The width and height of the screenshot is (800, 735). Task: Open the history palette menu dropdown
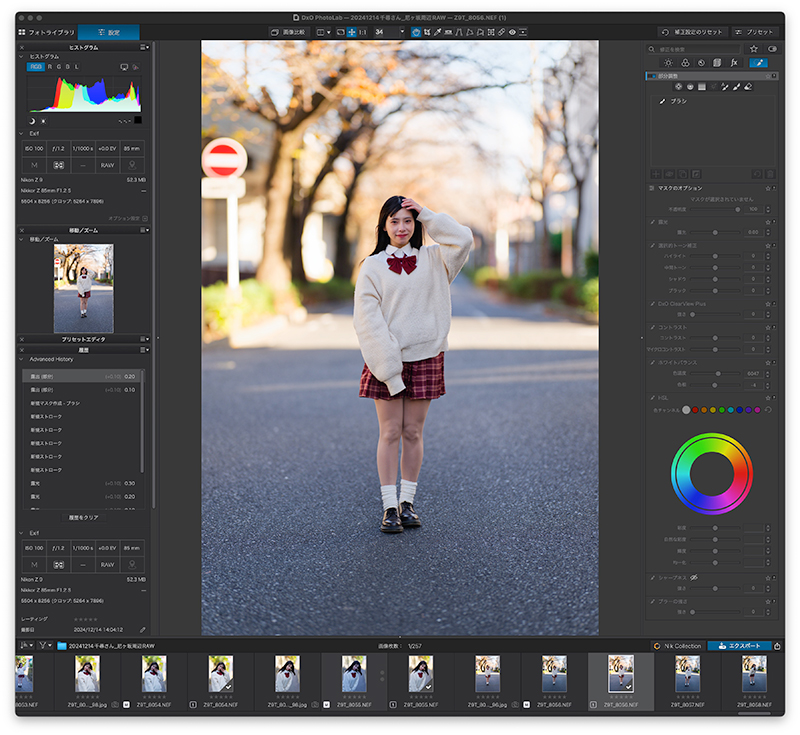pos(145,349)
